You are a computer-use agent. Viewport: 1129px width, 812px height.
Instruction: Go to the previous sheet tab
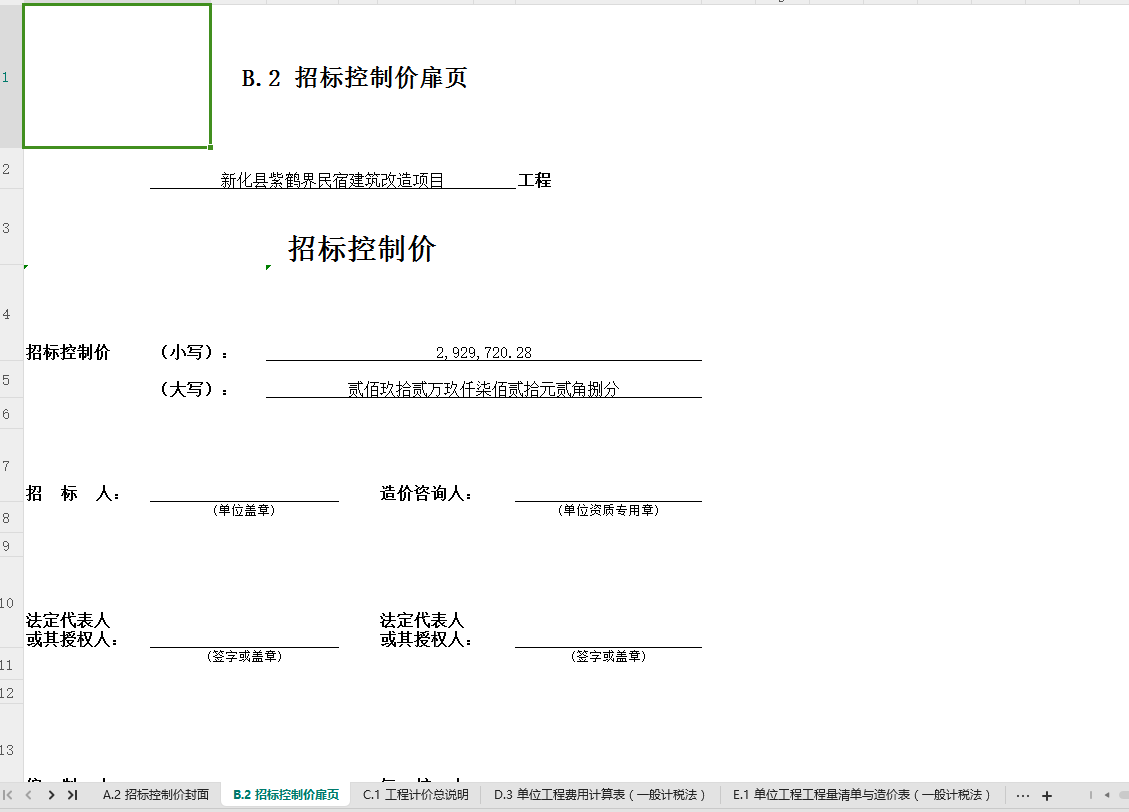29,795
